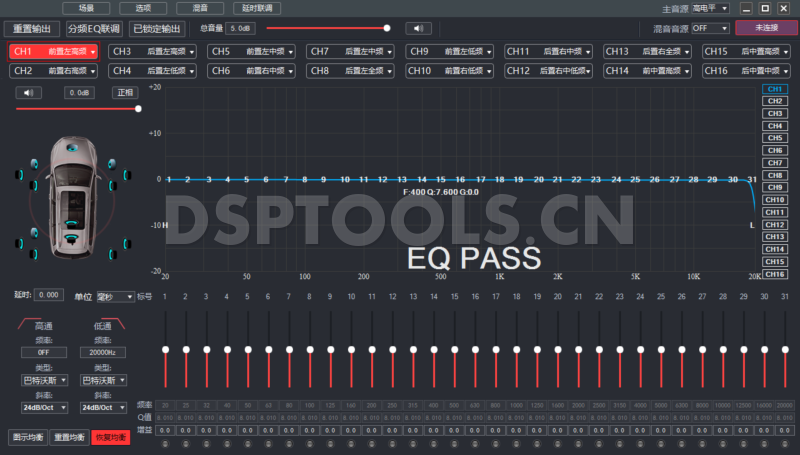
Task: Click the red 恢复均衡 button
Action: pyautogui.click(x=110, y=437)
